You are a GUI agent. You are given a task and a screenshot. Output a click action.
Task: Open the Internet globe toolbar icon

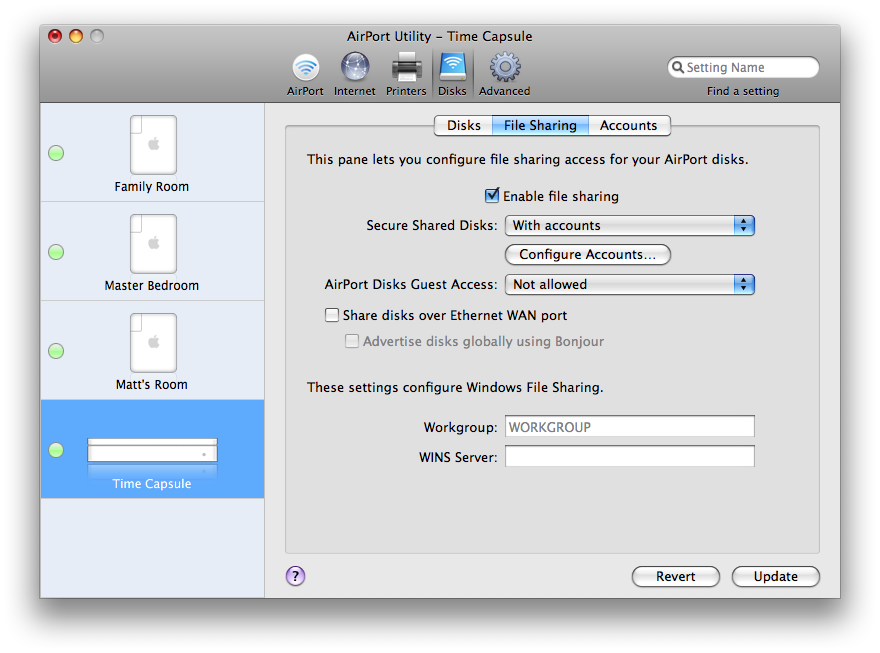(x=355, y=67)
